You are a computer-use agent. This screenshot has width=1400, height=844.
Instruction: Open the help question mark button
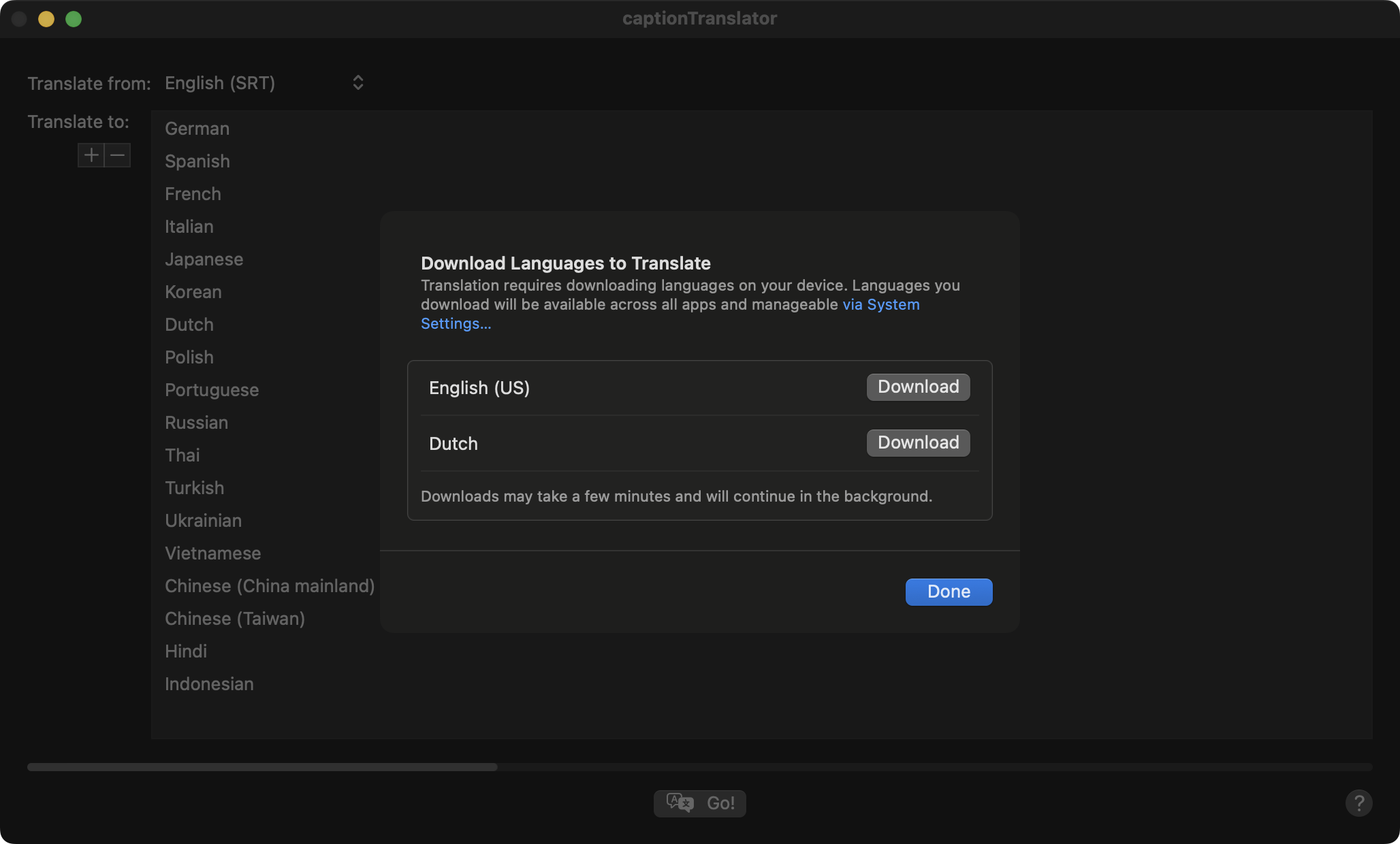click(x=1358, y=803)
